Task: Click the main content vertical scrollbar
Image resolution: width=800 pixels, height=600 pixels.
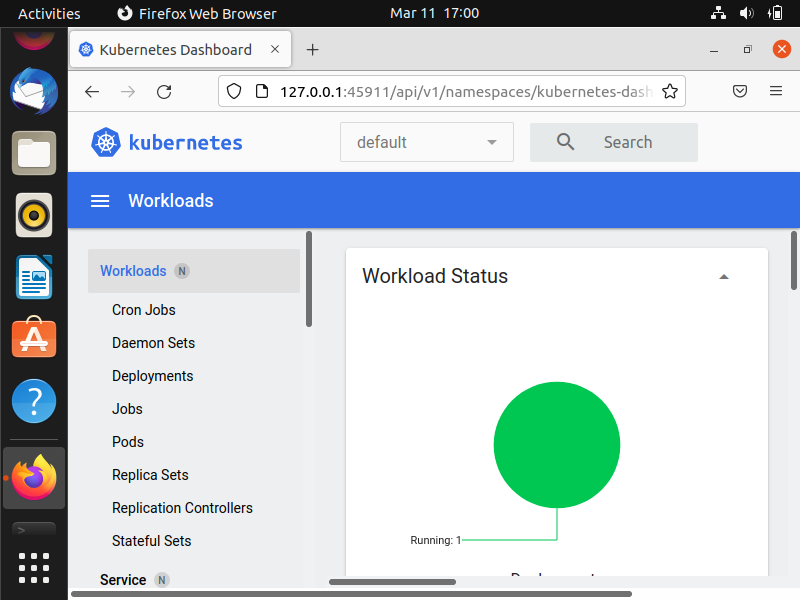Action: pyautogui.click(x=794, y=260)
